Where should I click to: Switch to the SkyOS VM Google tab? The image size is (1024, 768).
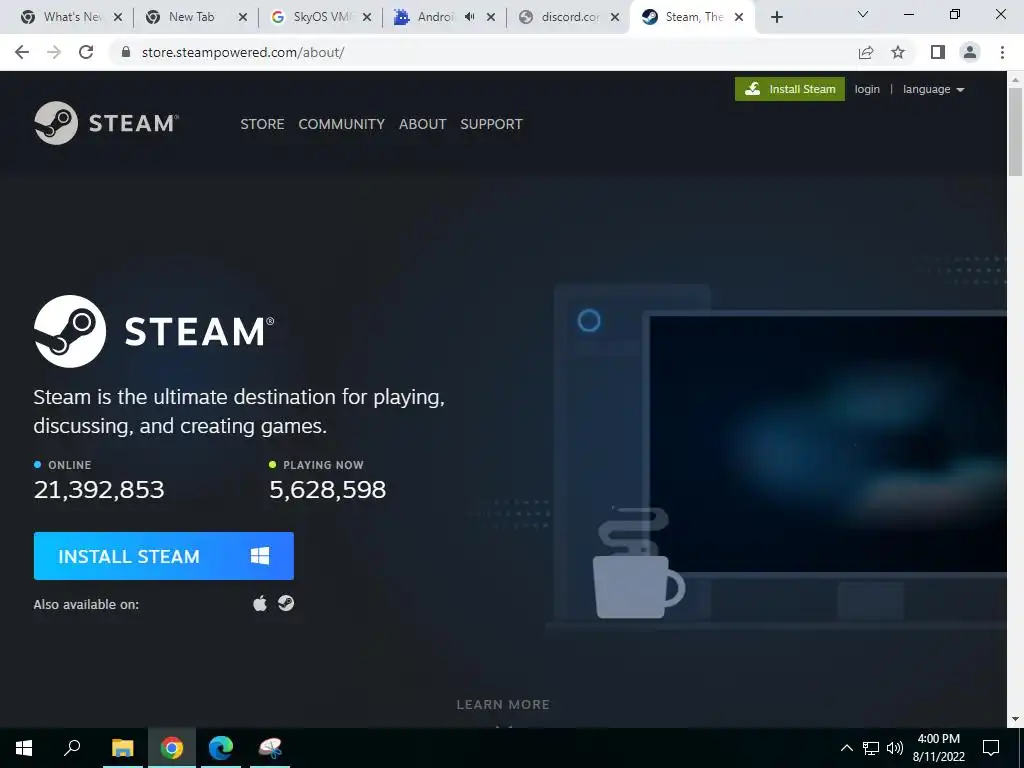pyautogui.click(x=321, y=17)
